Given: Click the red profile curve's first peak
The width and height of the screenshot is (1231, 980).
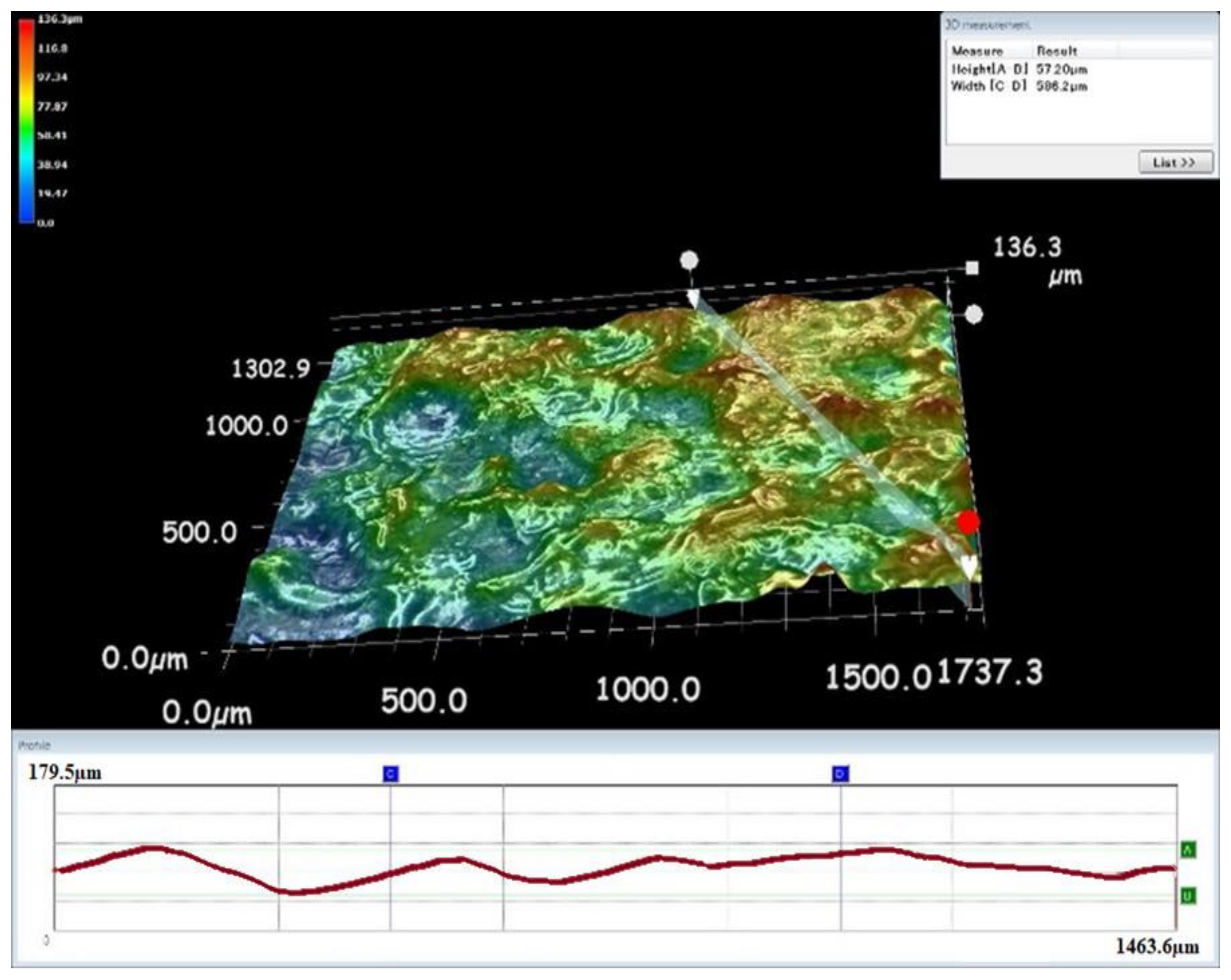Looking at the screenshot, I should click(x=152, y=849).
